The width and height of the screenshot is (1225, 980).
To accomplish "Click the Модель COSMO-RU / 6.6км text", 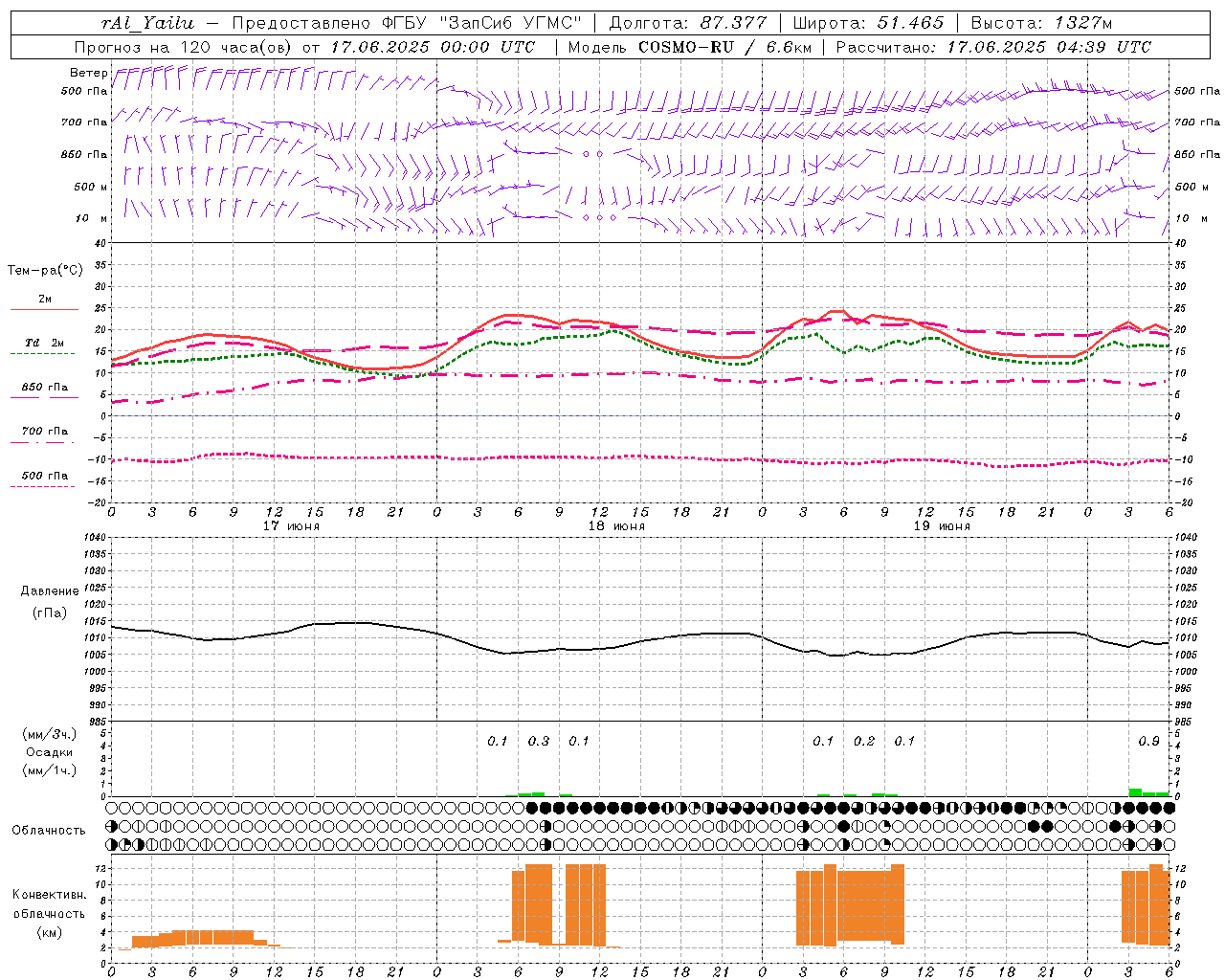I will tap(690, 47).
